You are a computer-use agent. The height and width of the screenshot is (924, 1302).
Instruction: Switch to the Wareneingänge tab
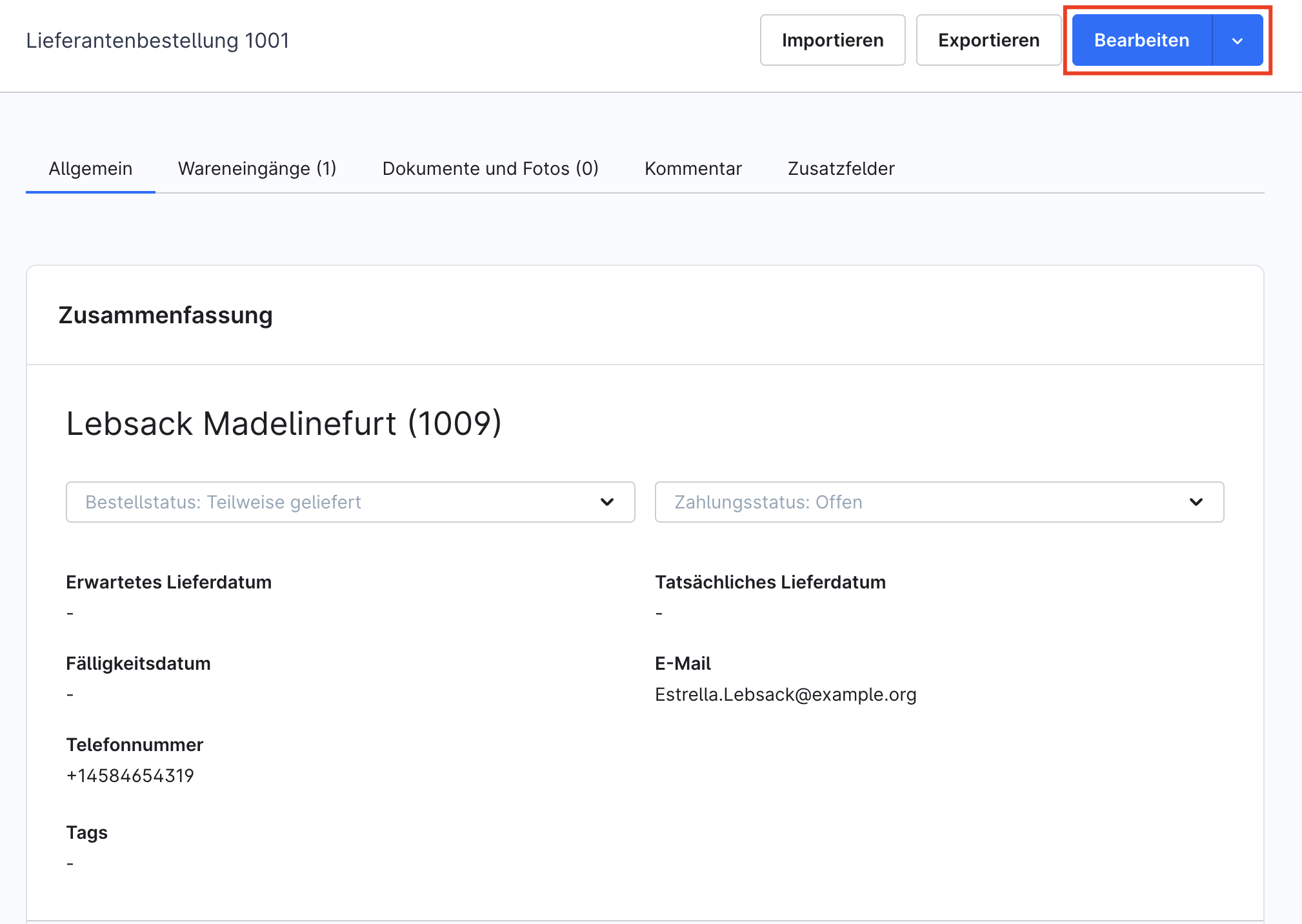[x=257, y=168]
